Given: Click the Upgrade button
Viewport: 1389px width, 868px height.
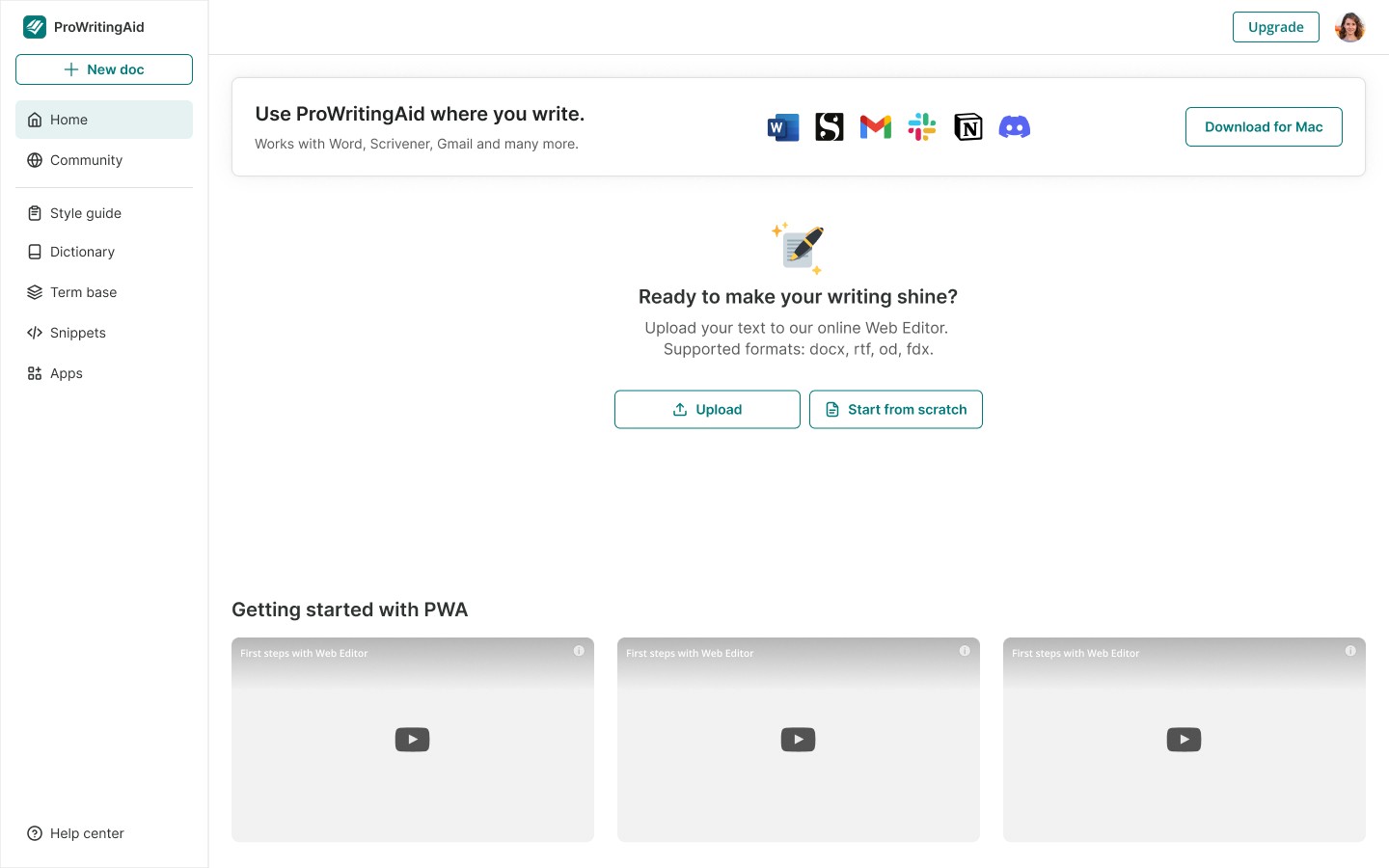Looking at the screenshot, I should (1275, 27).
